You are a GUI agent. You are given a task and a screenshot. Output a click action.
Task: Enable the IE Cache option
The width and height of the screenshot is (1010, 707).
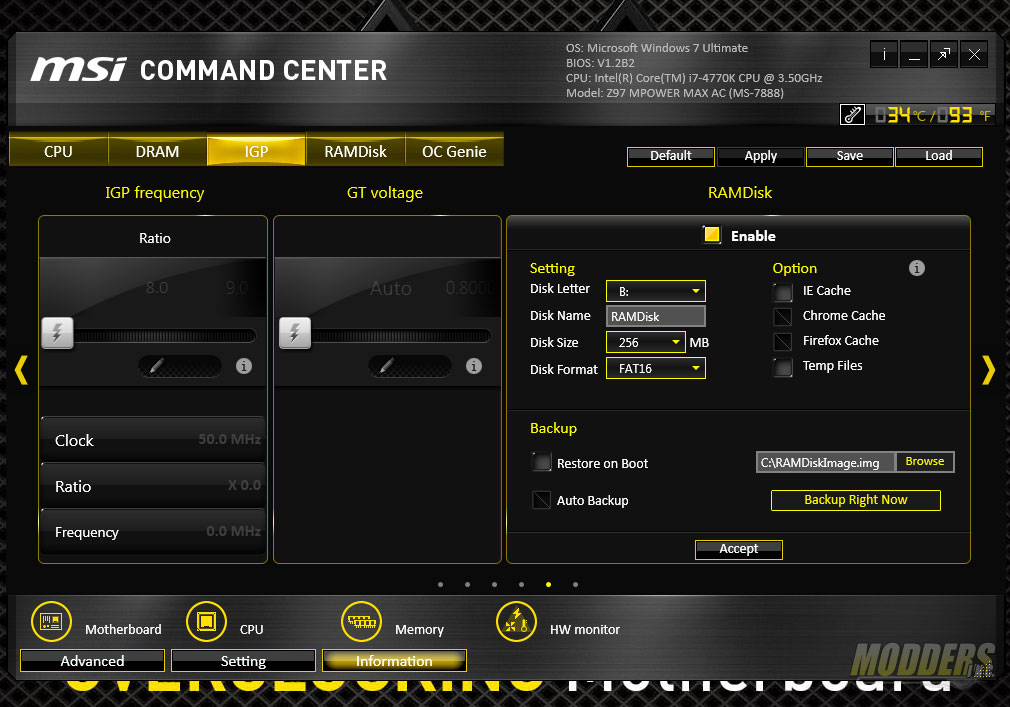coord(783,292)
